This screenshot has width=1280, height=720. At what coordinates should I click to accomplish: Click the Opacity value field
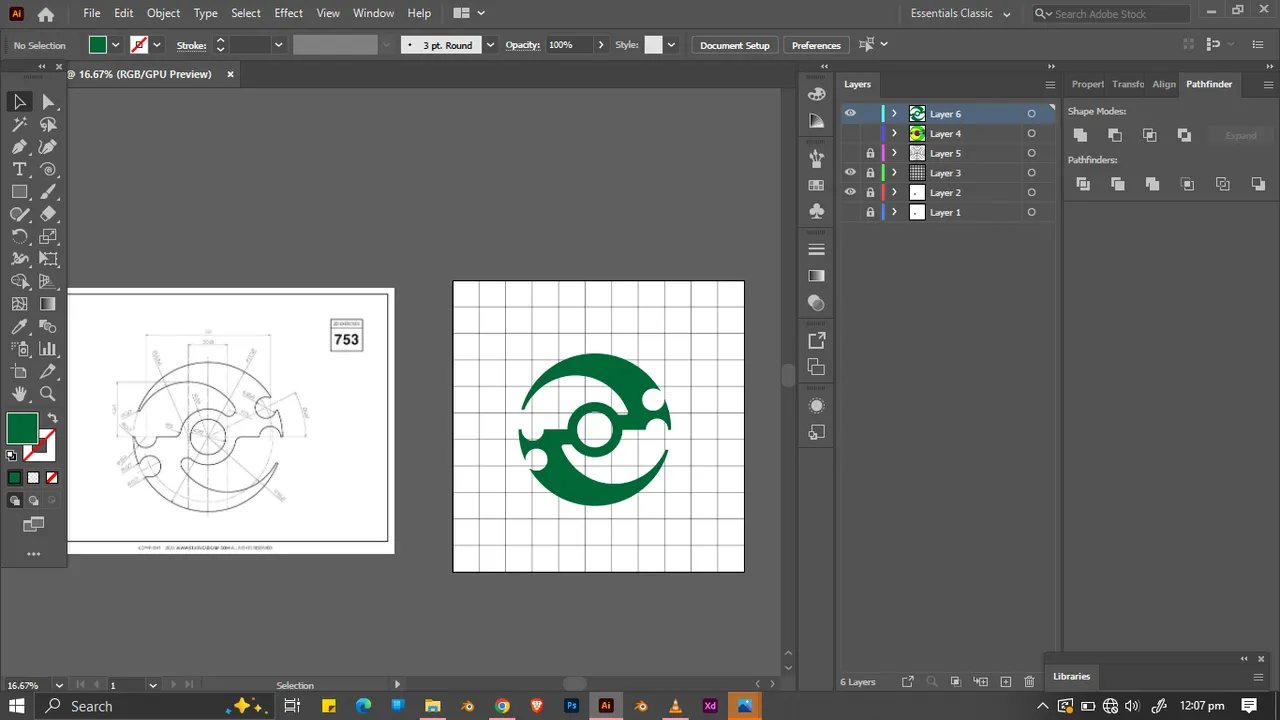pos(568,45)
